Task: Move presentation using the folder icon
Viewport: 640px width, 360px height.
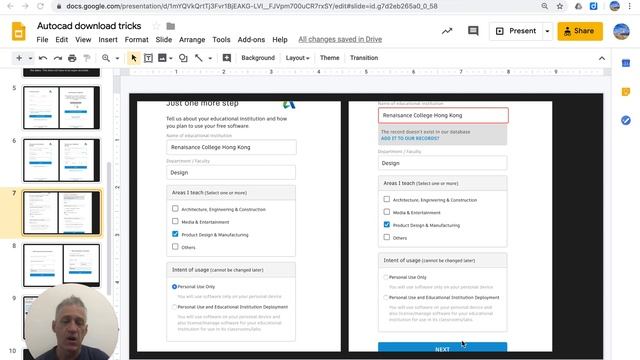Action: (171, 26)
